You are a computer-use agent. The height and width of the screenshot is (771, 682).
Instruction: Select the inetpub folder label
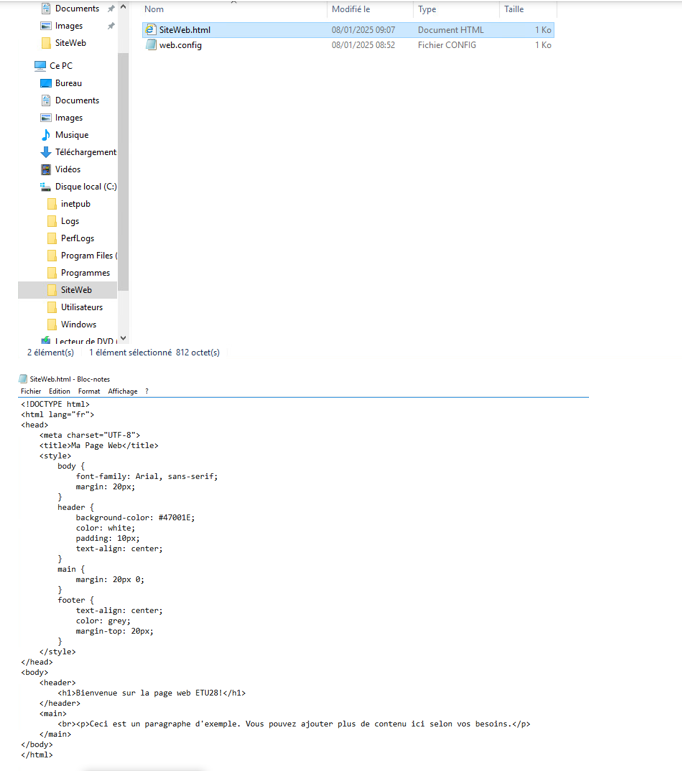[x=76, y=204]
